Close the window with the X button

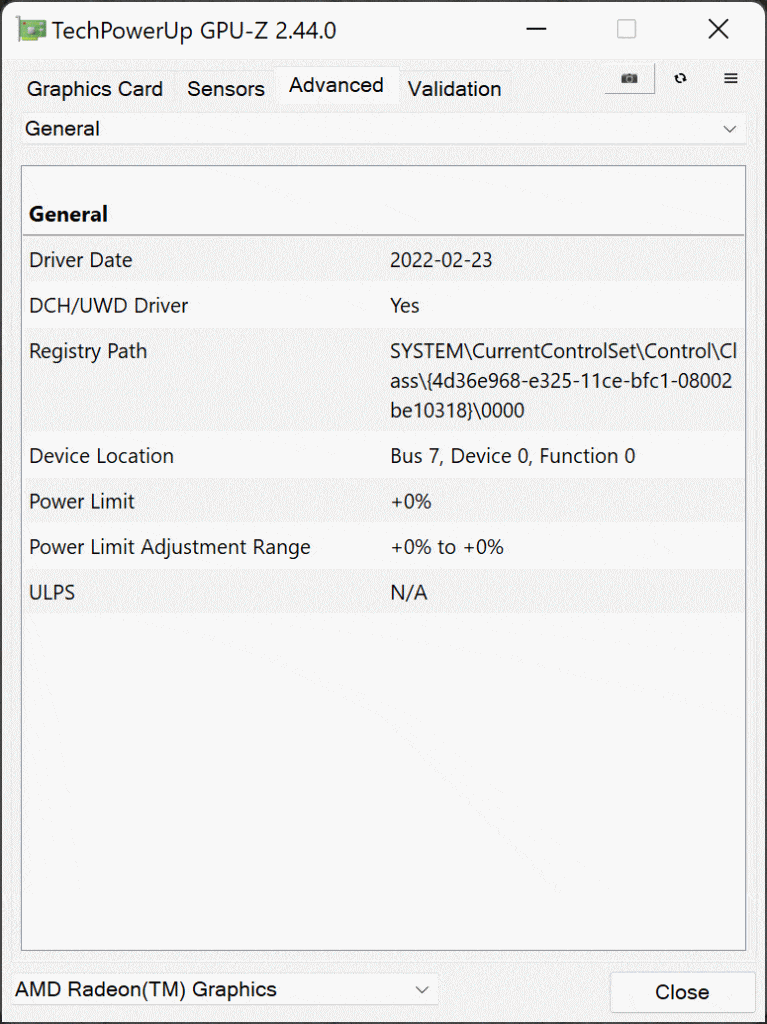click(x=719, y=29)
